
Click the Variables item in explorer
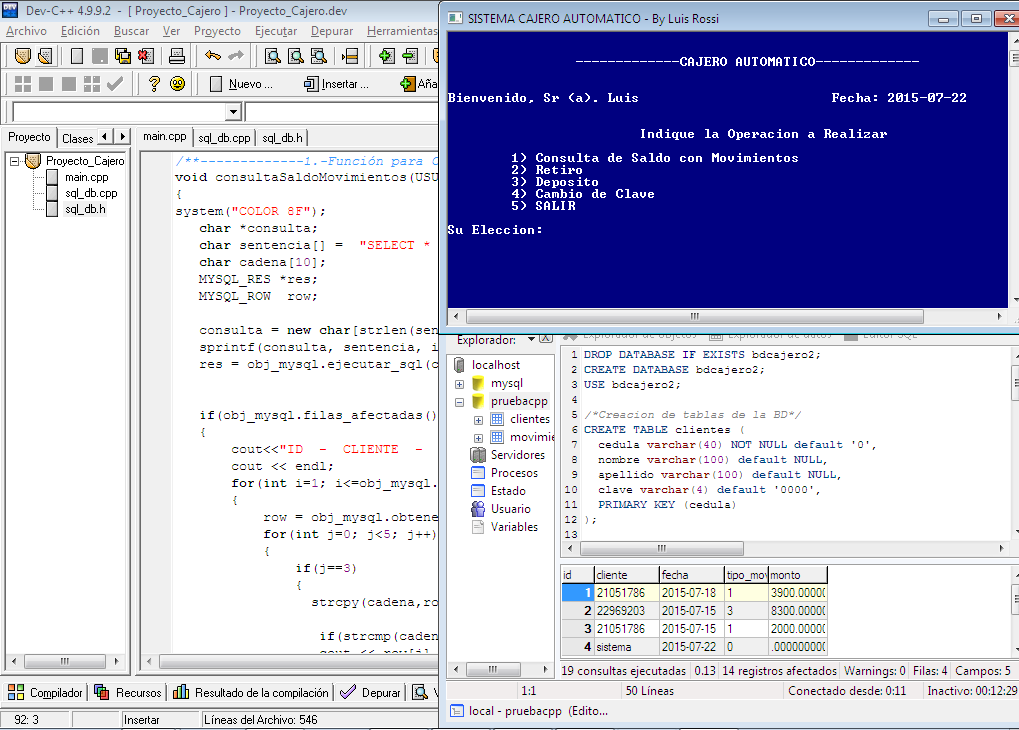point(514,527)
